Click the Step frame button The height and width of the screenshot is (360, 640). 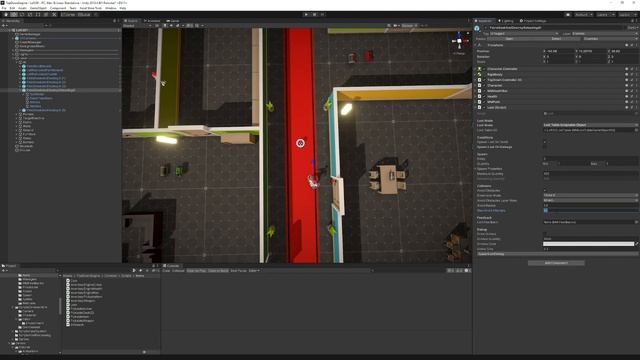tap(322, 15)
